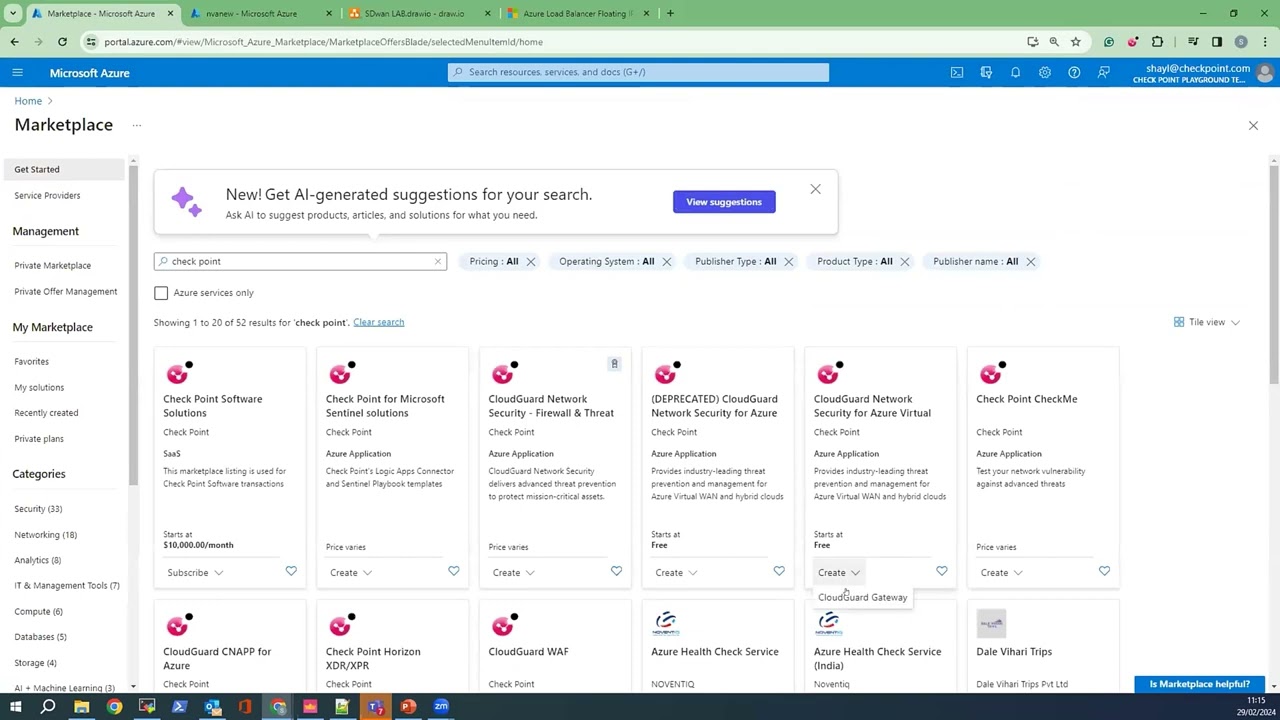The width and height of the screenshot is (1280, 720).
Task: Click the View suggestions button
Action: 724,202
